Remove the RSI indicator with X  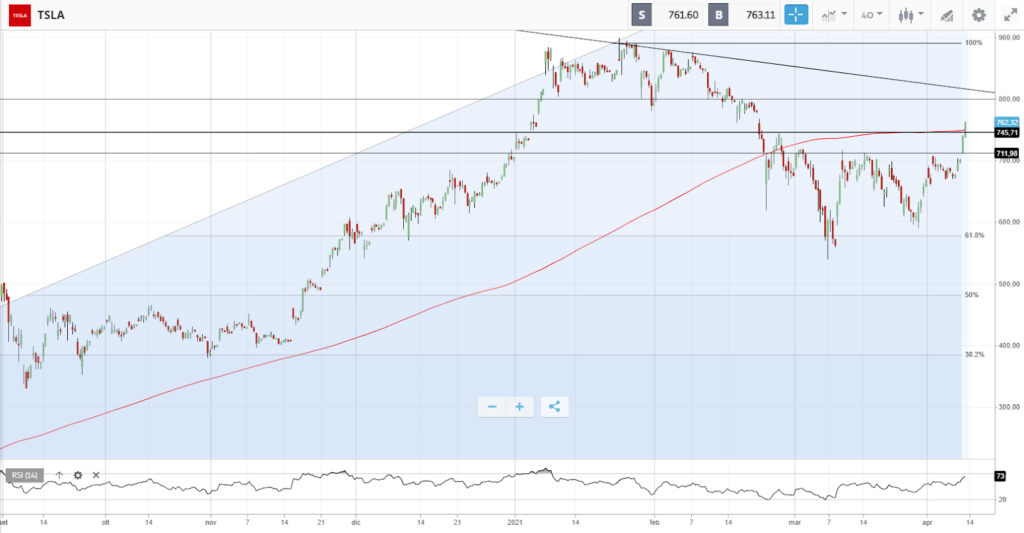coord(96,476)
